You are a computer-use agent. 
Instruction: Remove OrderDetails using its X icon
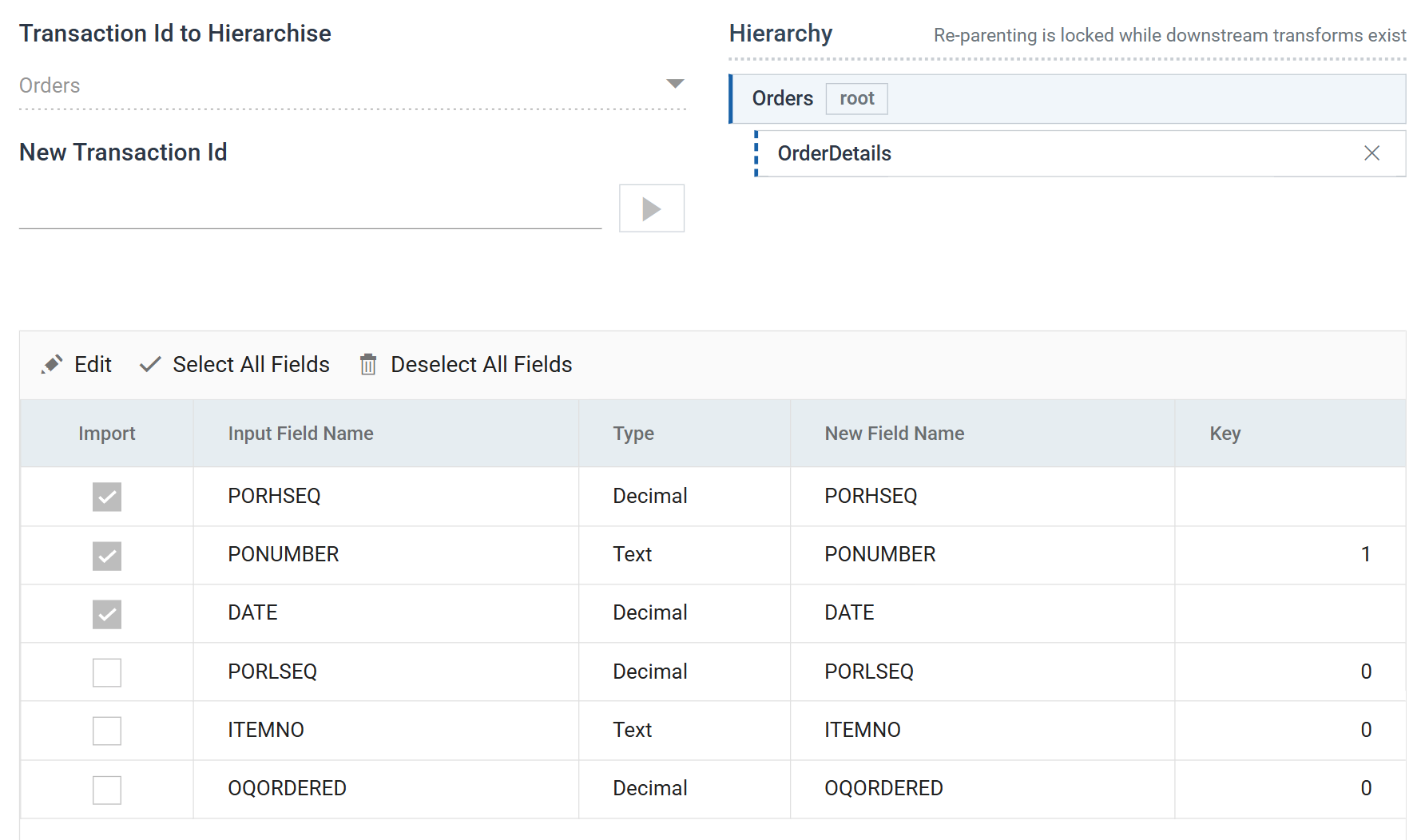tap(1371, 153)
